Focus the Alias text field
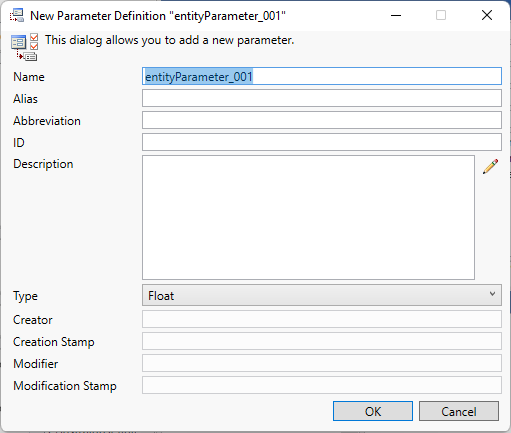This screenshot has height=433, width=511. tap(322, 98)
